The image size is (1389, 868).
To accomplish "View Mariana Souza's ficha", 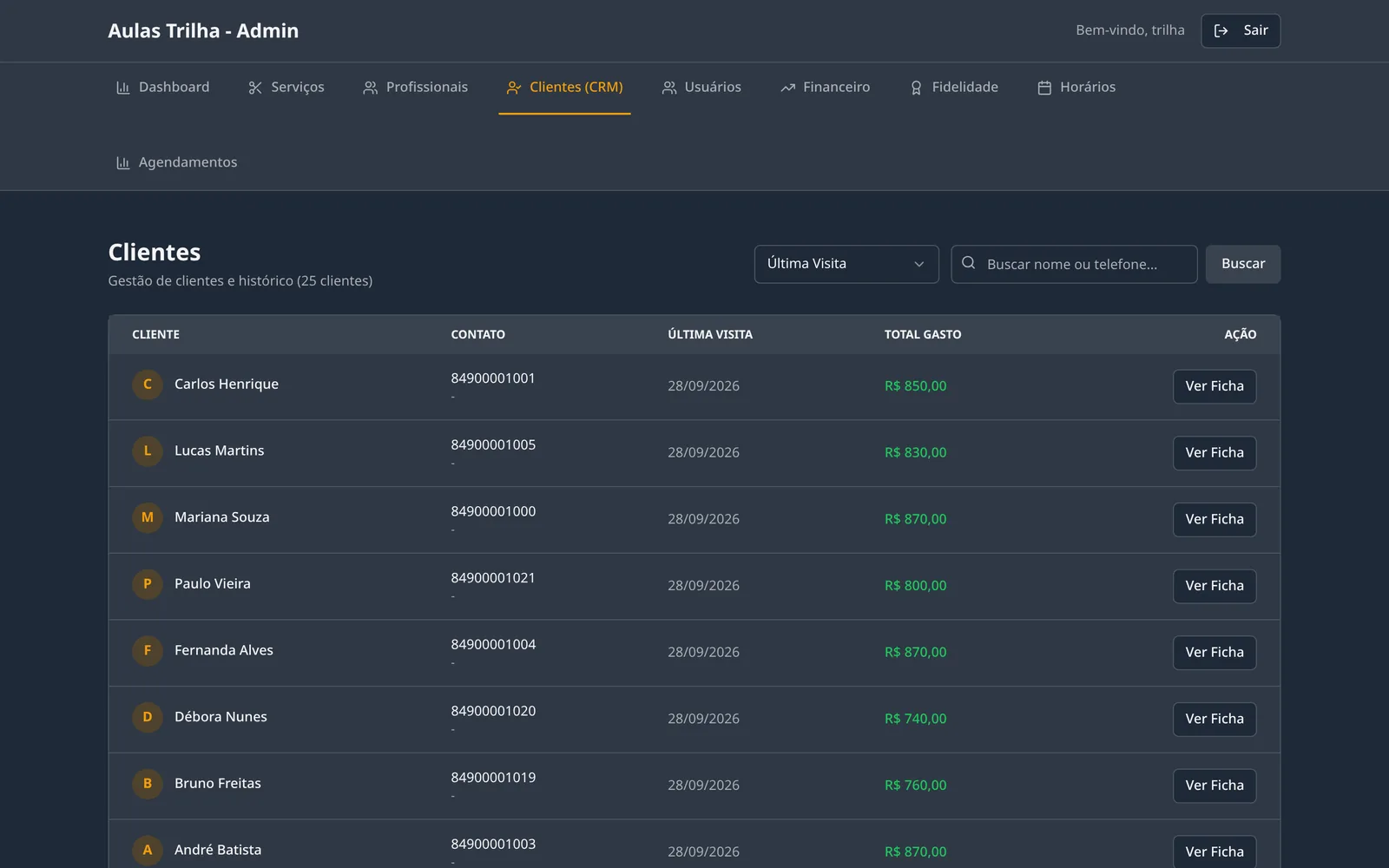I will point(1215,519).
